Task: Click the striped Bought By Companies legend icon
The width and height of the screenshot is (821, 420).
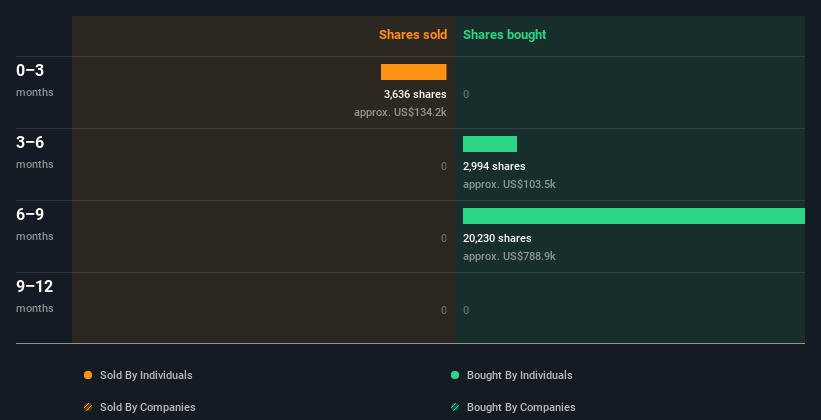Action: click(x=455, y=407)
